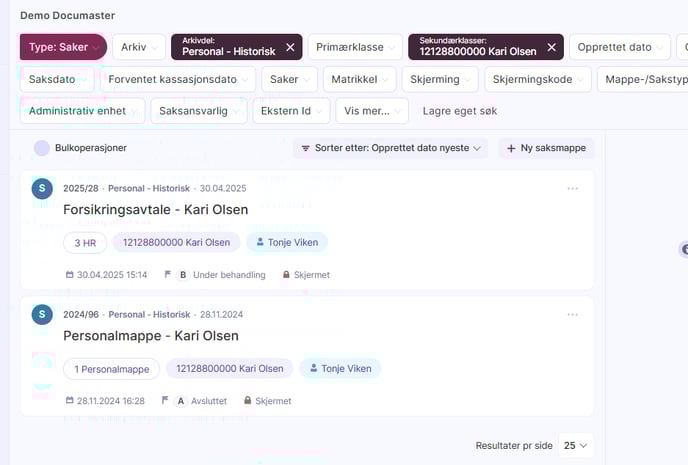Click Lagre eget søk link
The image size is (688, 465).
(460, 111)
